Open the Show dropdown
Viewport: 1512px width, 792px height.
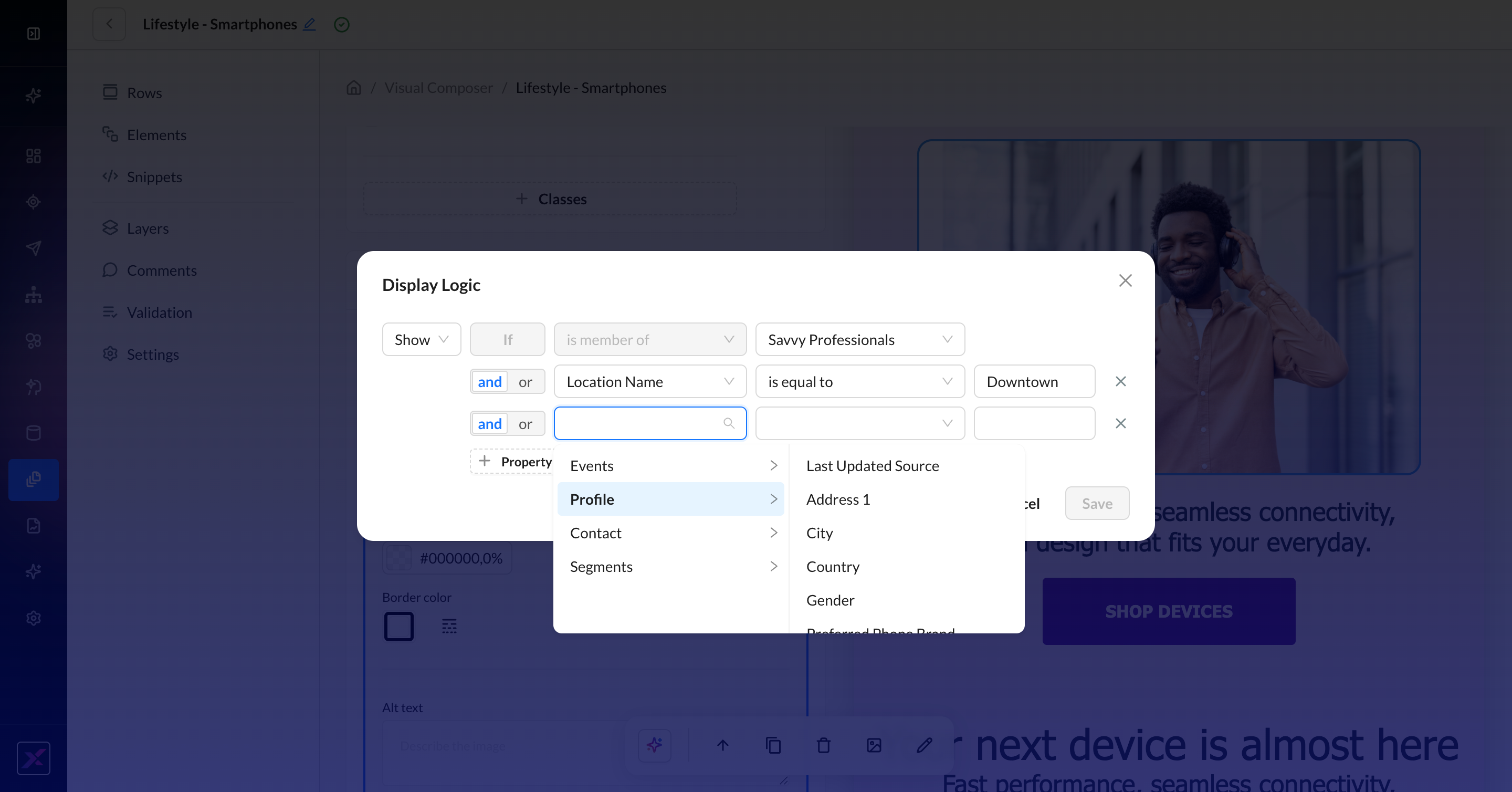(422, 339)
